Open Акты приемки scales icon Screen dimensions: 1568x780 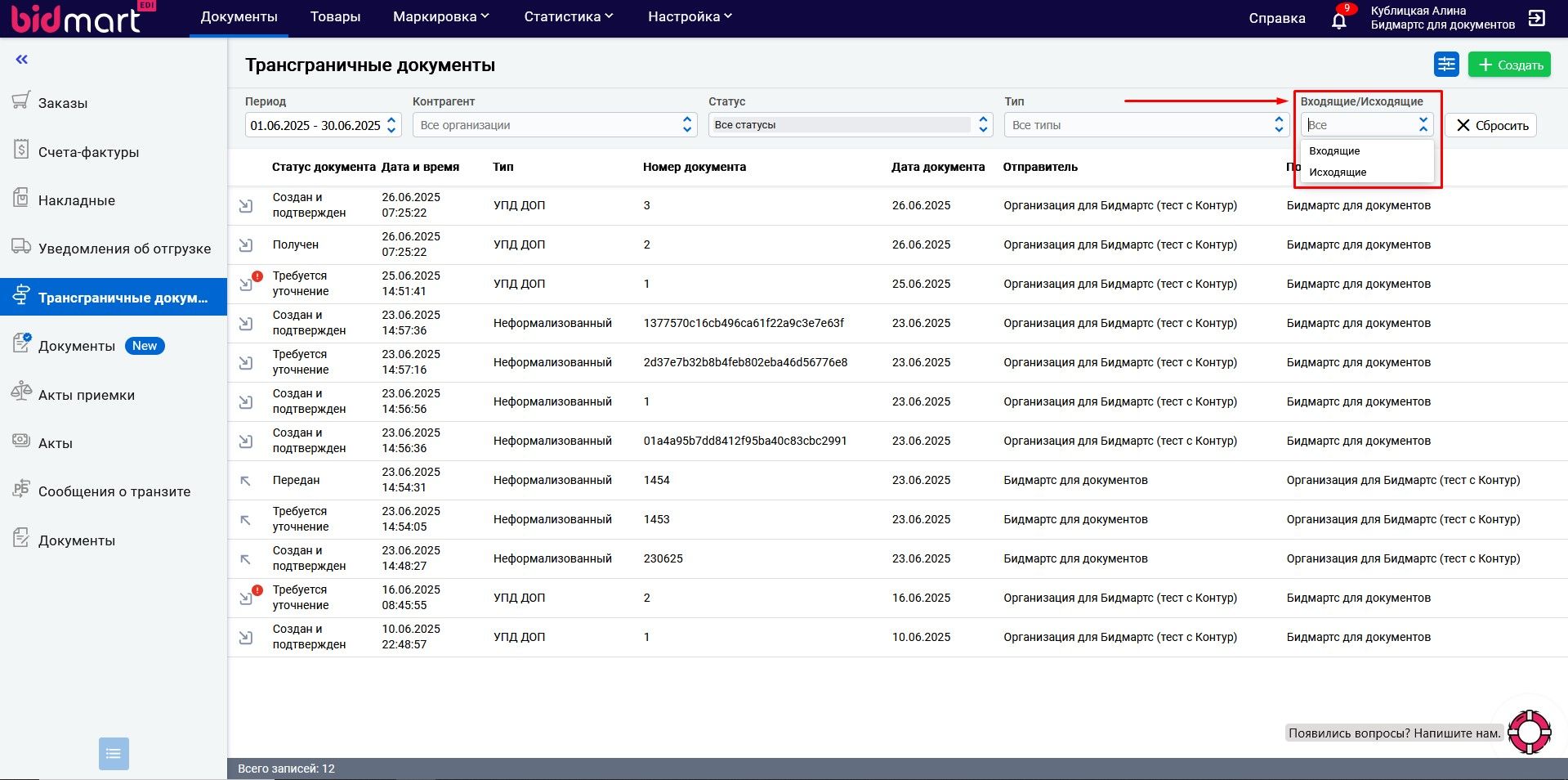tap(21, 392)
